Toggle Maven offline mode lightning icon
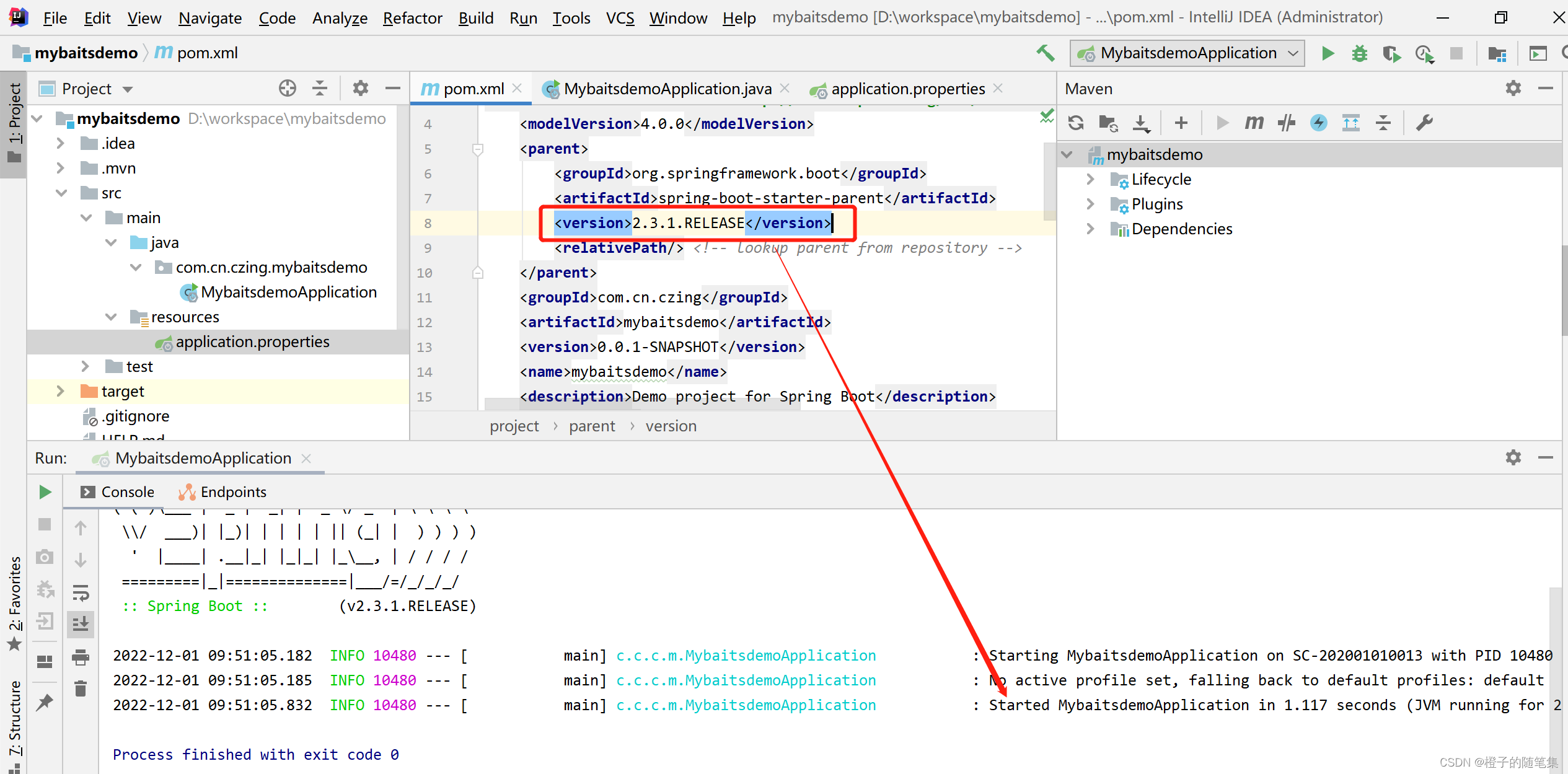 pos(1319,123)
